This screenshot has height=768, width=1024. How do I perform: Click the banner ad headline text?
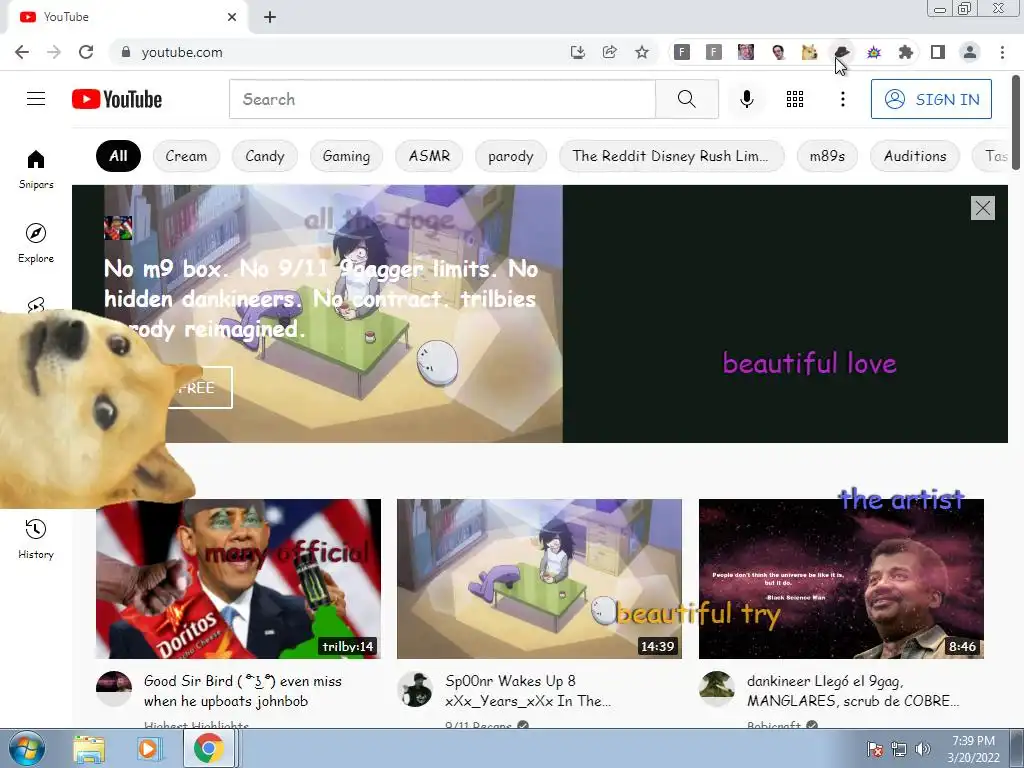[x=321, y=299]
